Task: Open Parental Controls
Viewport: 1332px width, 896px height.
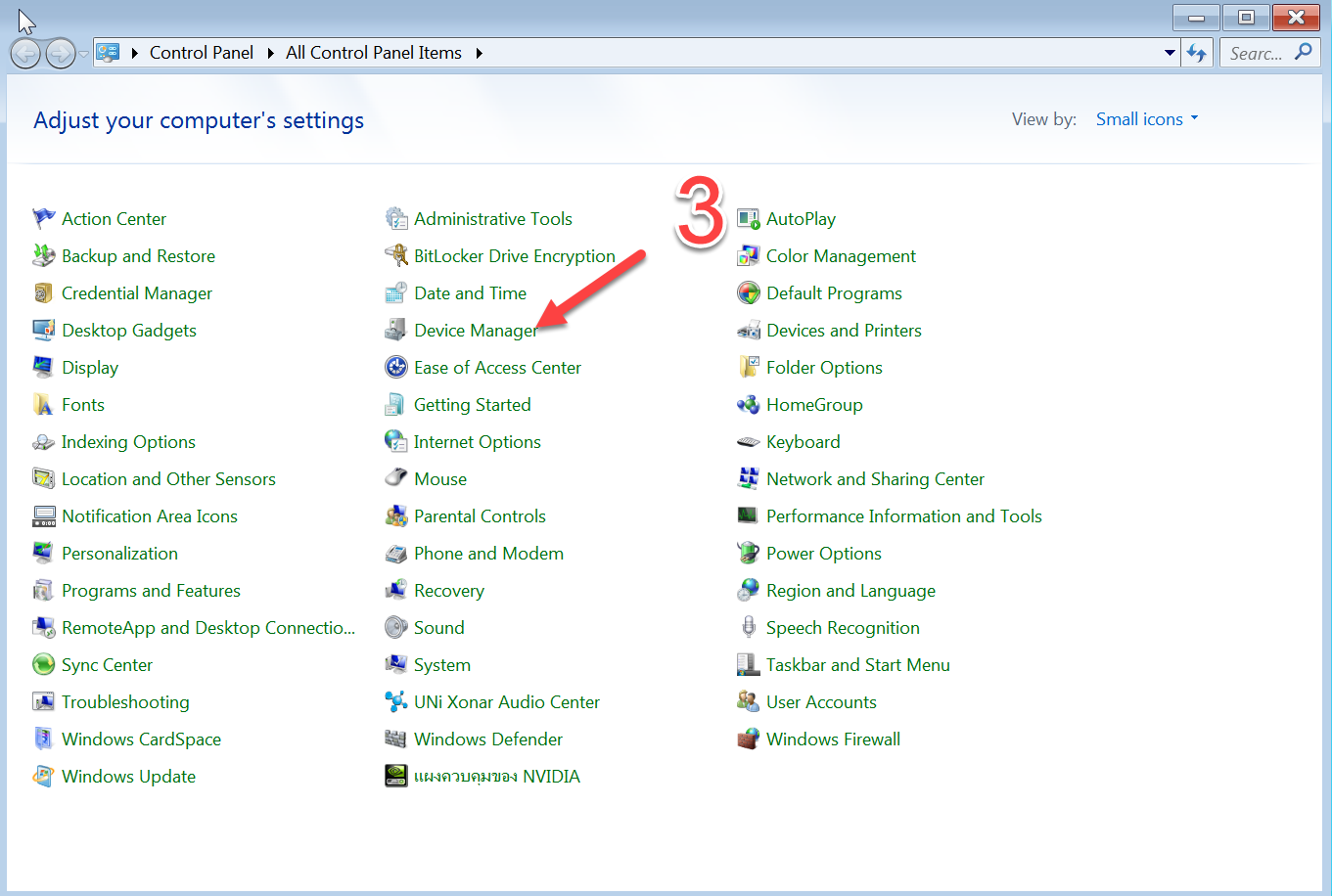Action: pos(480,515)
